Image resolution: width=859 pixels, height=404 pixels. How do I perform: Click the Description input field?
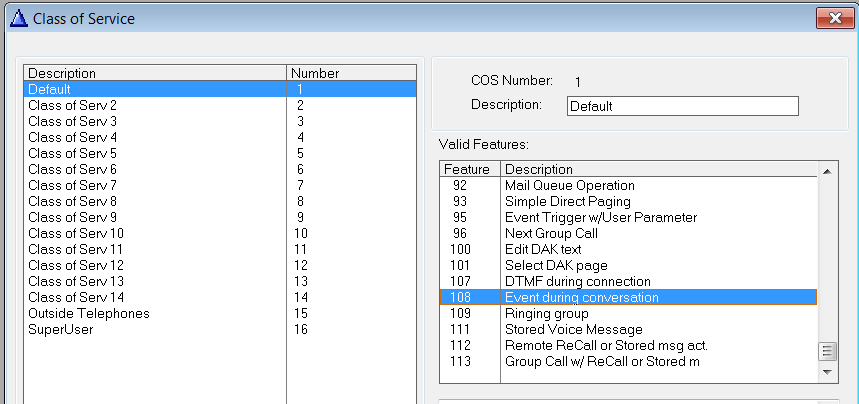(x=682, y=106)
